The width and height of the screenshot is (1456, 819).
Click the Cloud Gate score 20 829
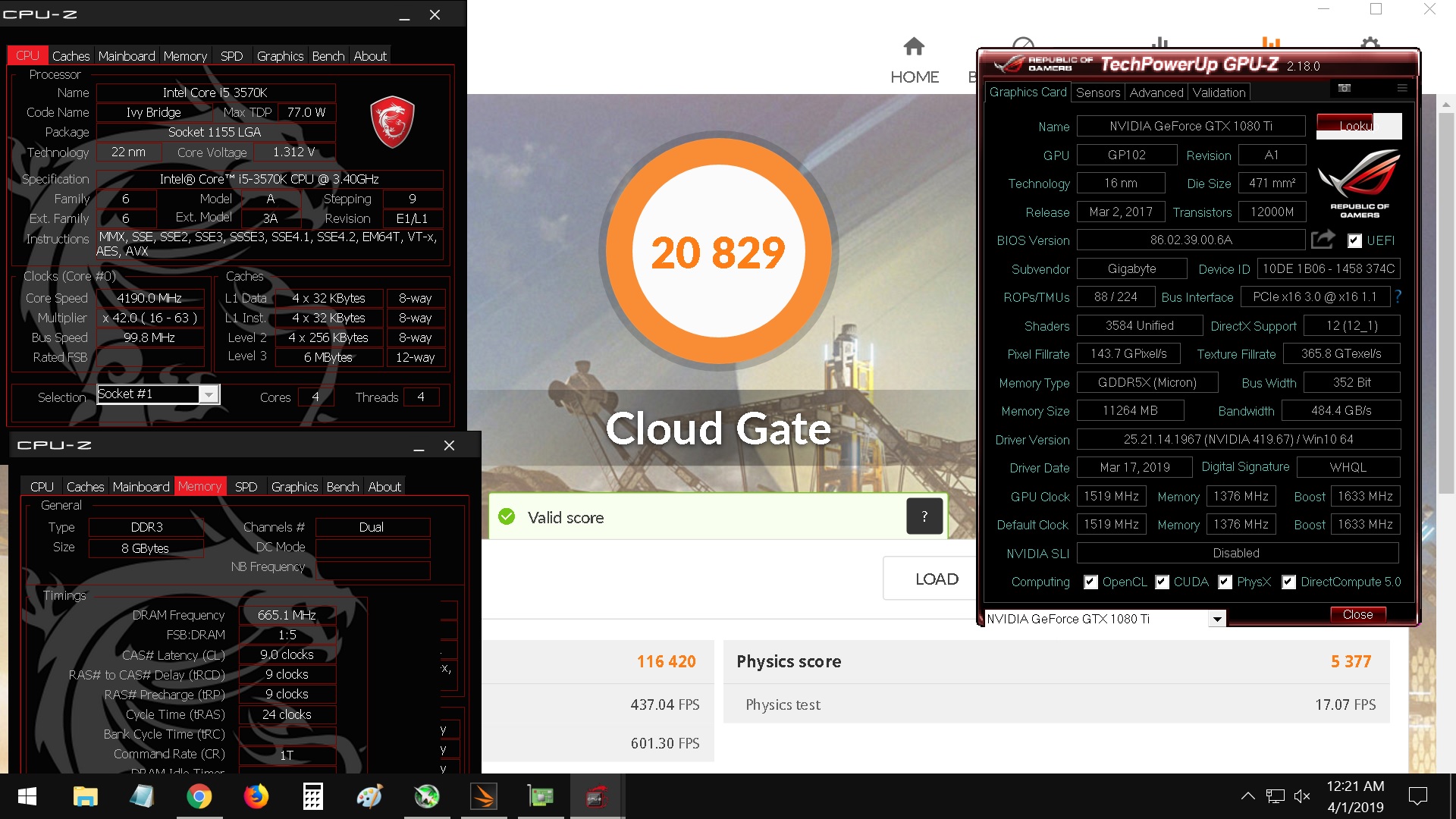point(718,253)
